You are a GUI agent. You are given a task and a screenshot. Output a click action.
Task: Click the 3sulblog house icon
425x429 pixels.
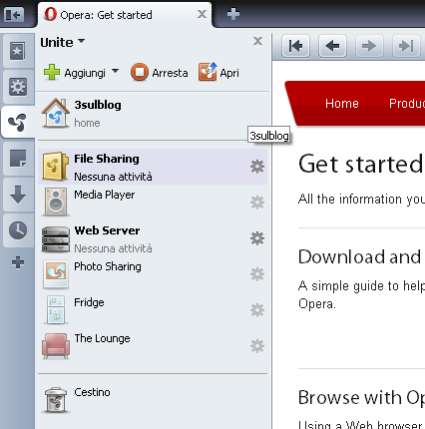click(x=56, y=113)
